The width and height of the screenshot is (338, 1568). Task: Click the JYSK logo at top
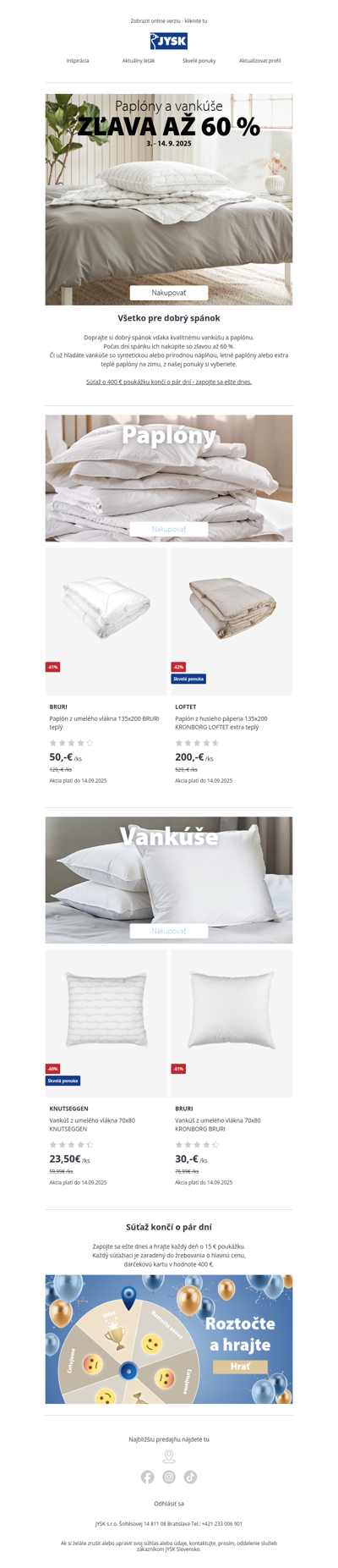coord(169,41)
